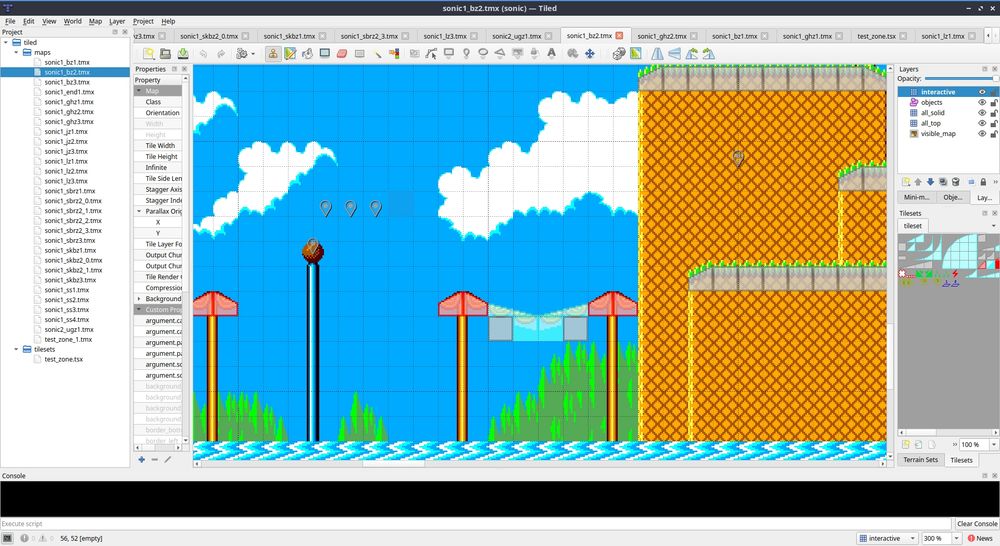
Task: Open the map zoom 300 % dropdown
Action: (955, 538)
